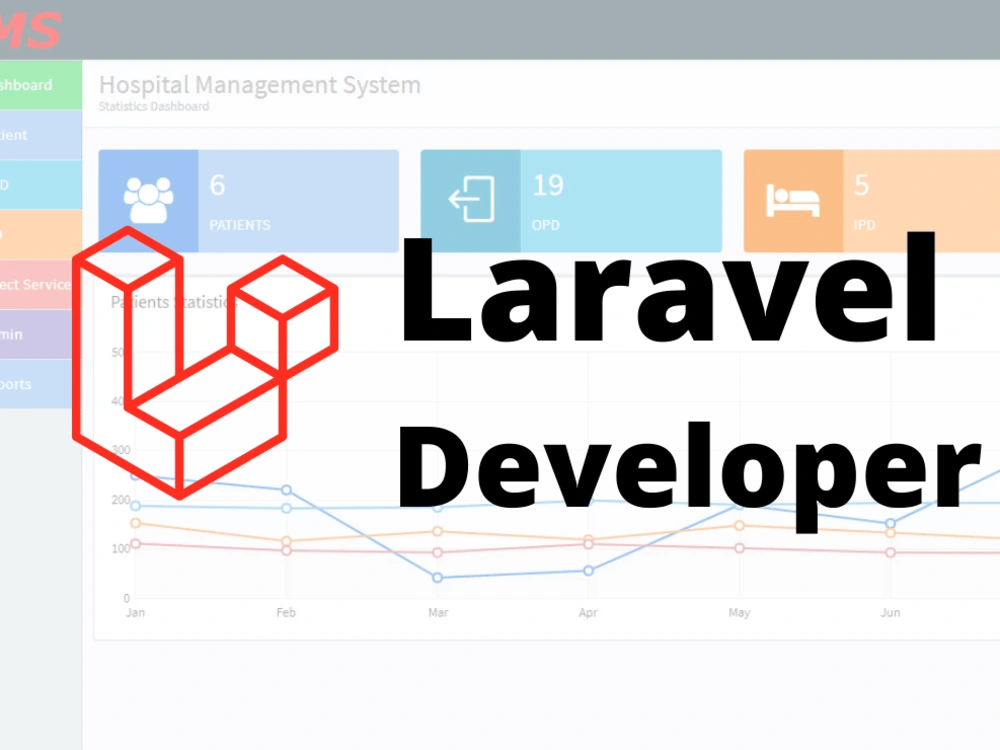This screenshot has height=750, width=1000.
Task: Click the Jan label on chart axis
Action: (x=135, y=612)
